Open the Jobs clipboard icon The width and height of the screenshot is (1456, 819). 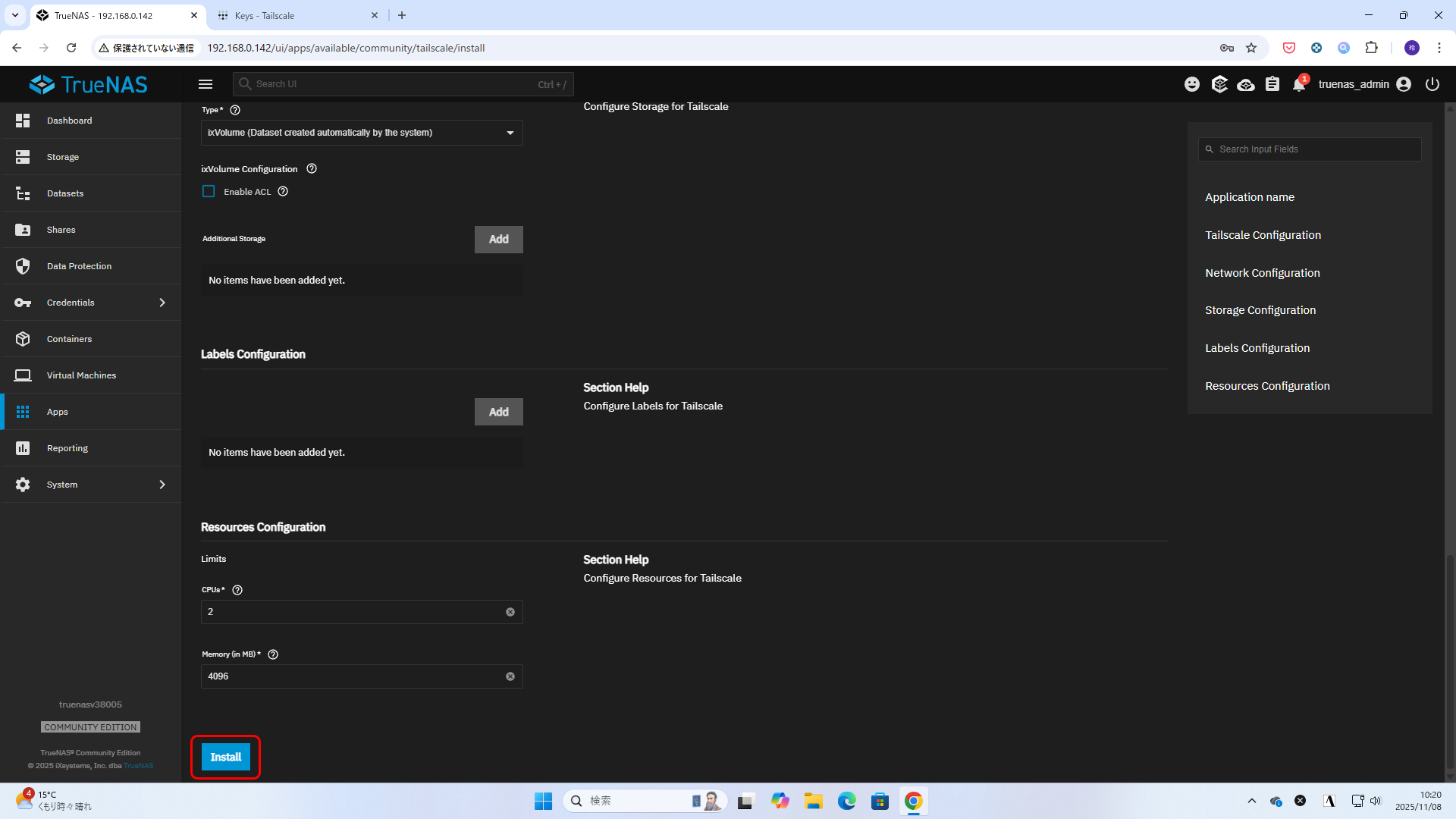point(1272,84)
